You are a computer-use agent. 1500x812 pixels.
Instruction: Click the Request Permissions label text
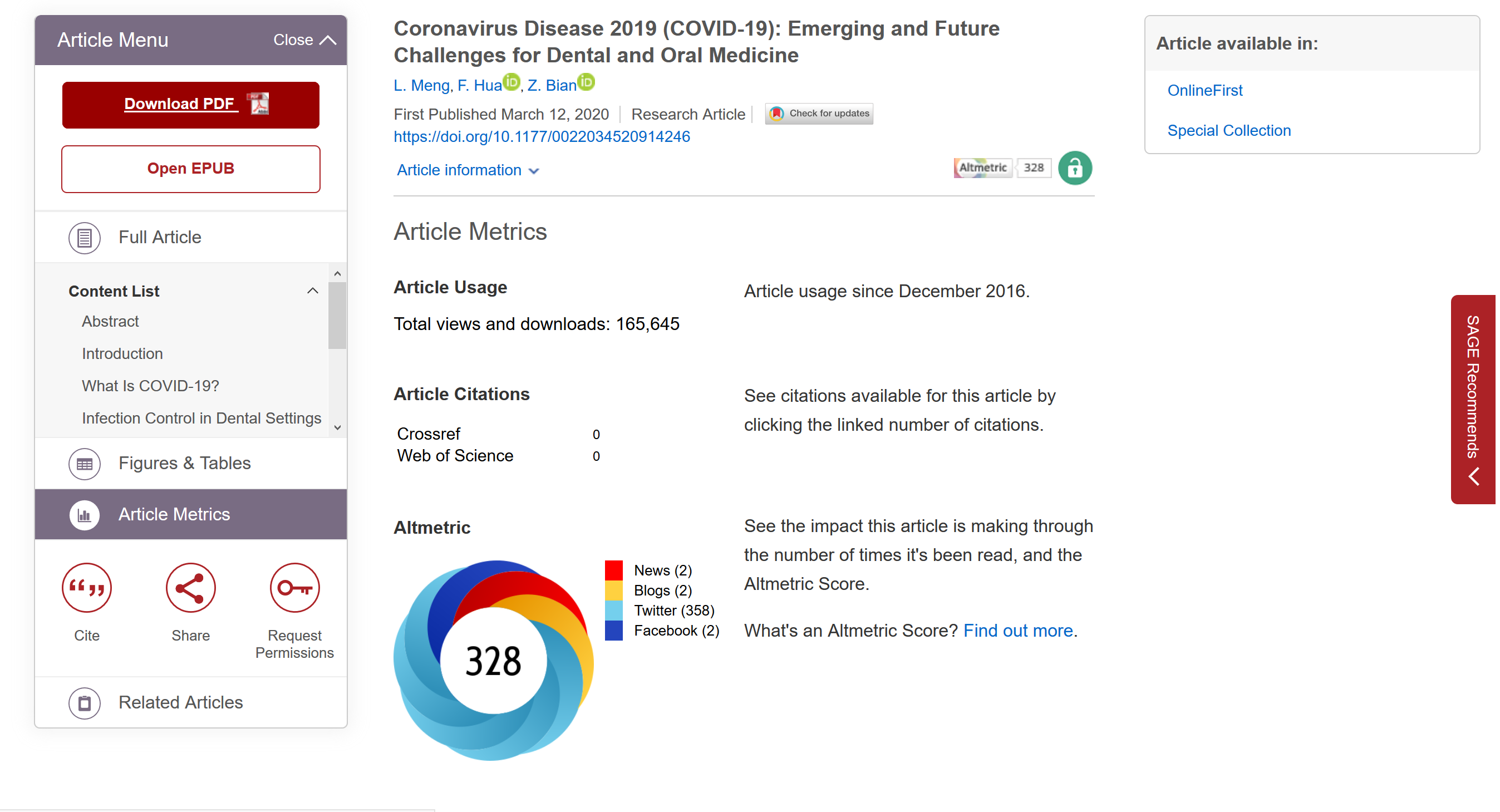(x=294, y=644)
